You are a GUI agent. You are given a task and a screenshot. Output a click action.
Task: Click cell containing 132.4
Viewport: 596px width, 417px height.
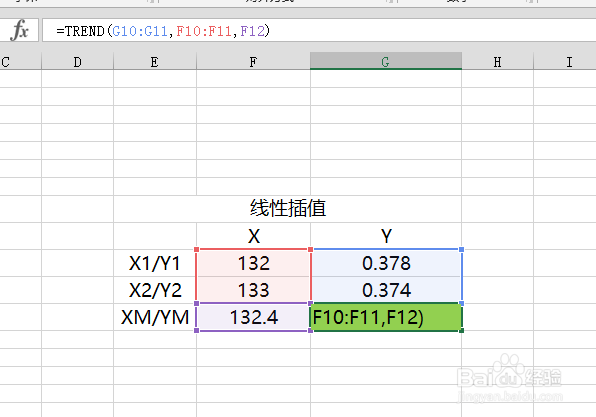pyautogui.click(x=254, y=317)
